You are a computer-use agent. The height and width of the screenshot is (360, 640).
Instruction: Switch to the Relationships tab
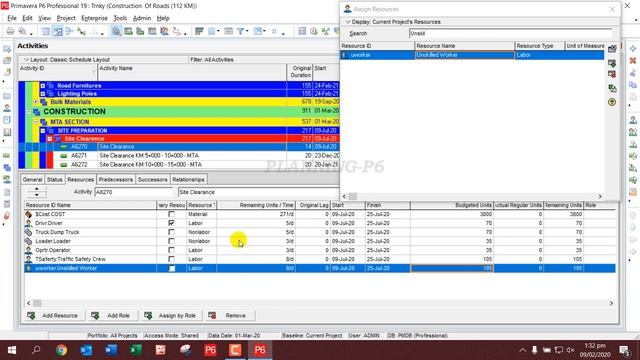tap(188, 180)
